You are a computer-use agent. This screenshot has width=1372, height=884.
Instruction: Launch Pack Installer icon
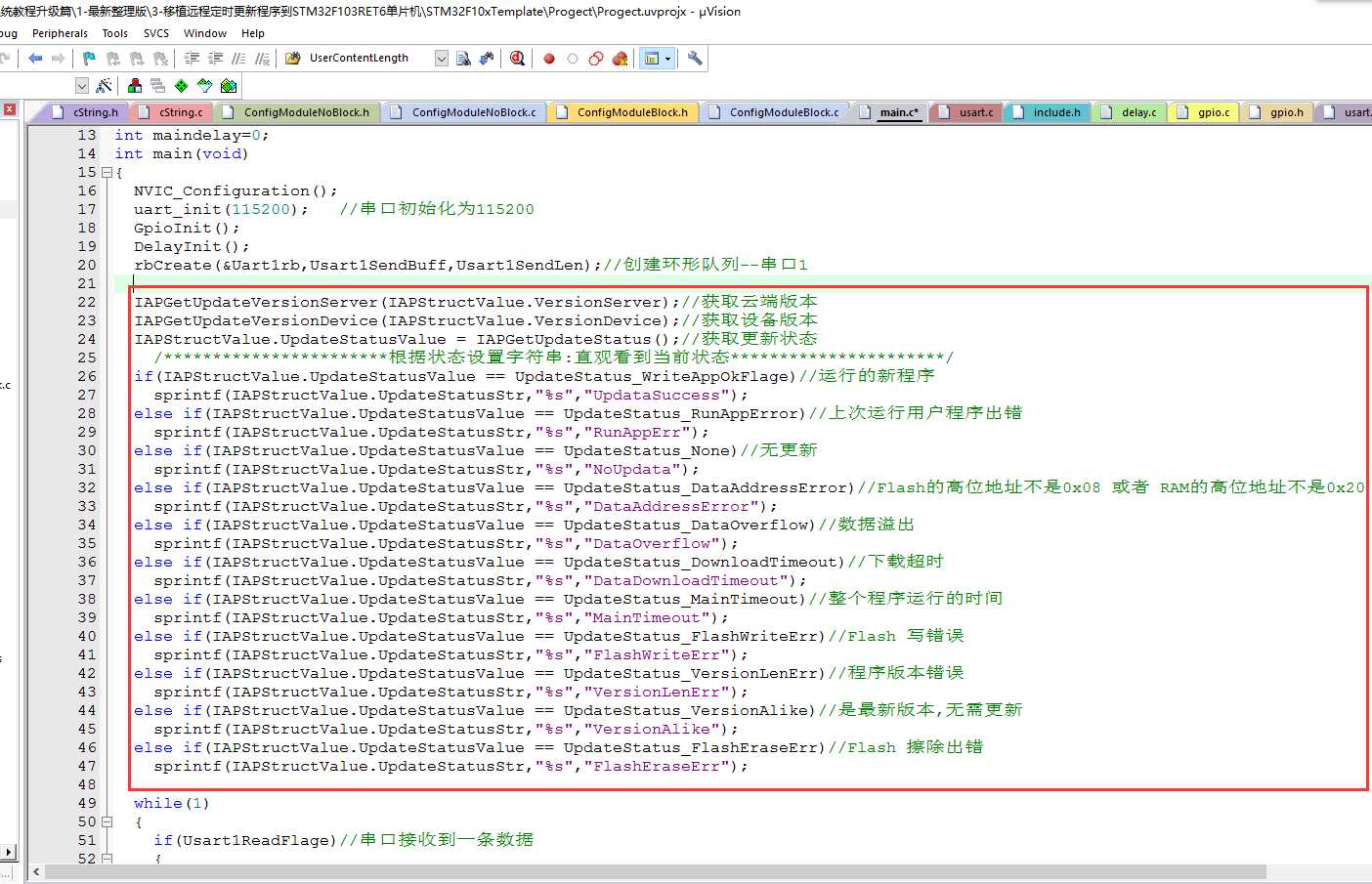click(x=229, y=86)
